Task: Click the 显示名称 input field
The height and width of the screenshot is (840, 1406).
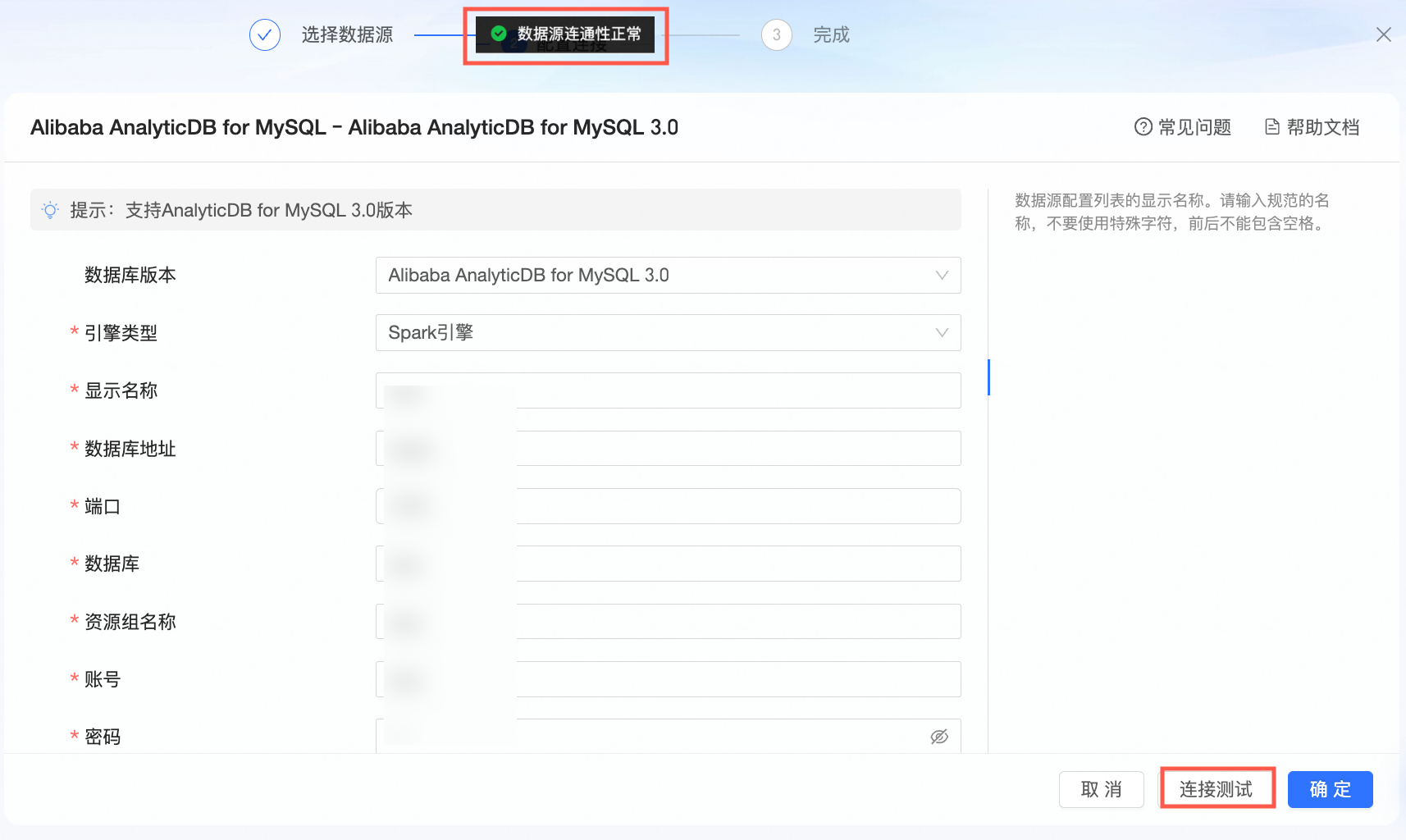Action: [668, 390]
